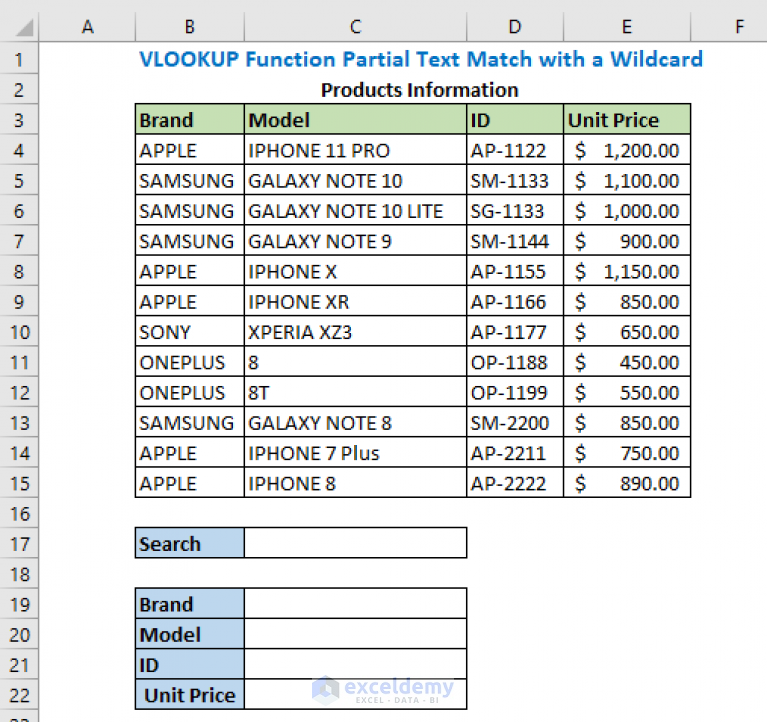Click the price cell '$ 750.00'
Viewport: 767px width, 722px height.
[627, 453]
